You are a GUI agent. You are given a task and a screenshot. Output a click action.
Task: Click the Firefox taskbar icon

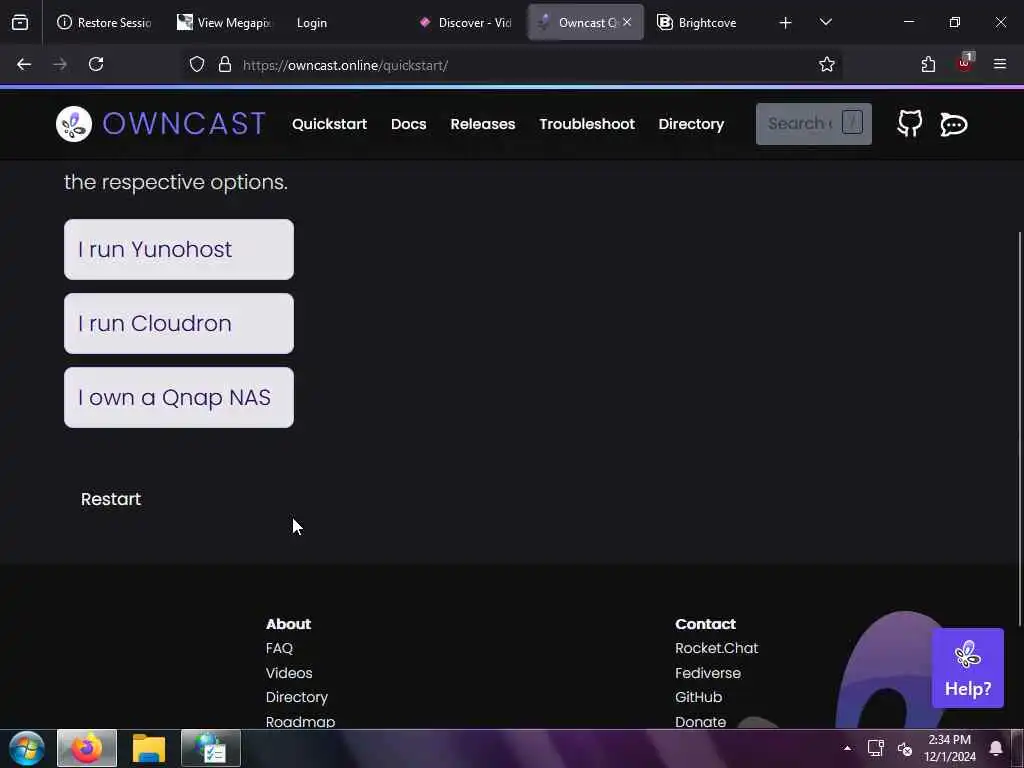pyautogui.click(x=87, y=748)
